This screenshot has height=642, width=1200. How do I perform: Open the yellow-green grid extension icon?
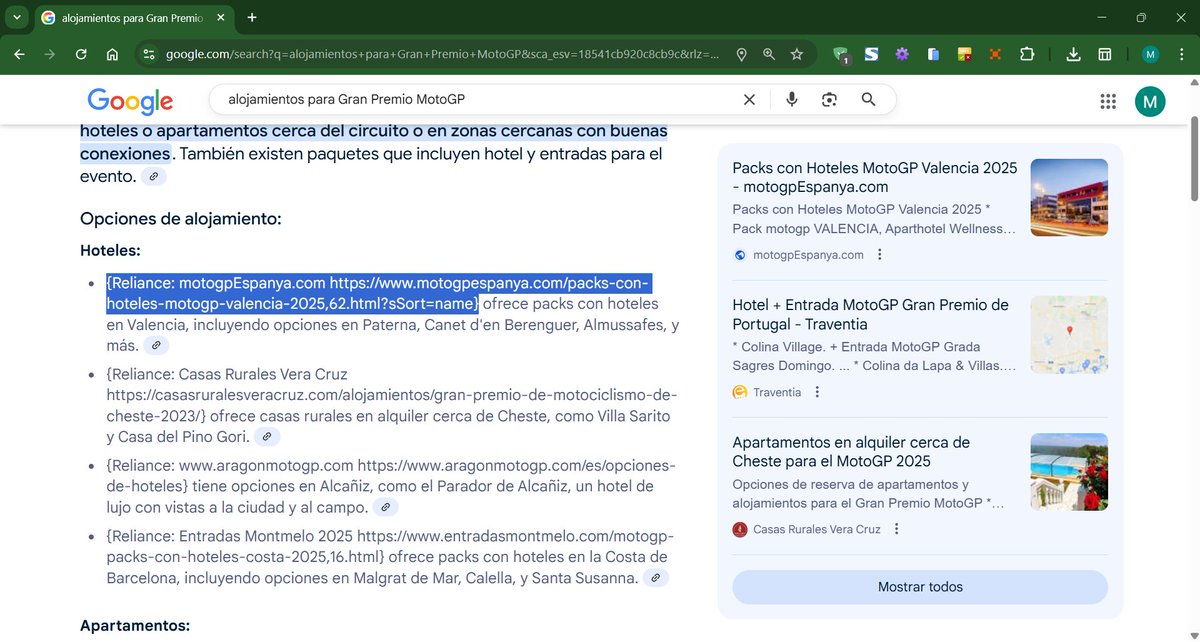(x=964, y=55)
